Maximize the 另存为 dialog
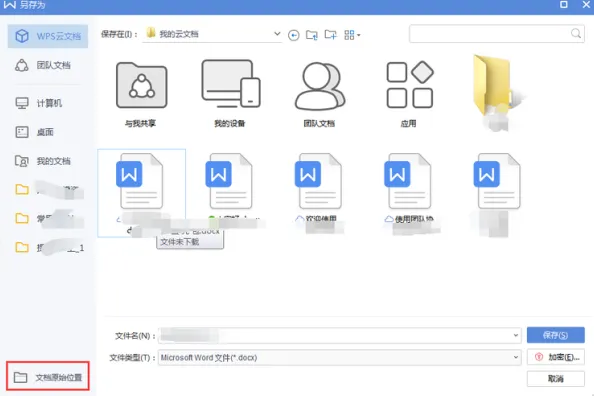 point(564,5)
